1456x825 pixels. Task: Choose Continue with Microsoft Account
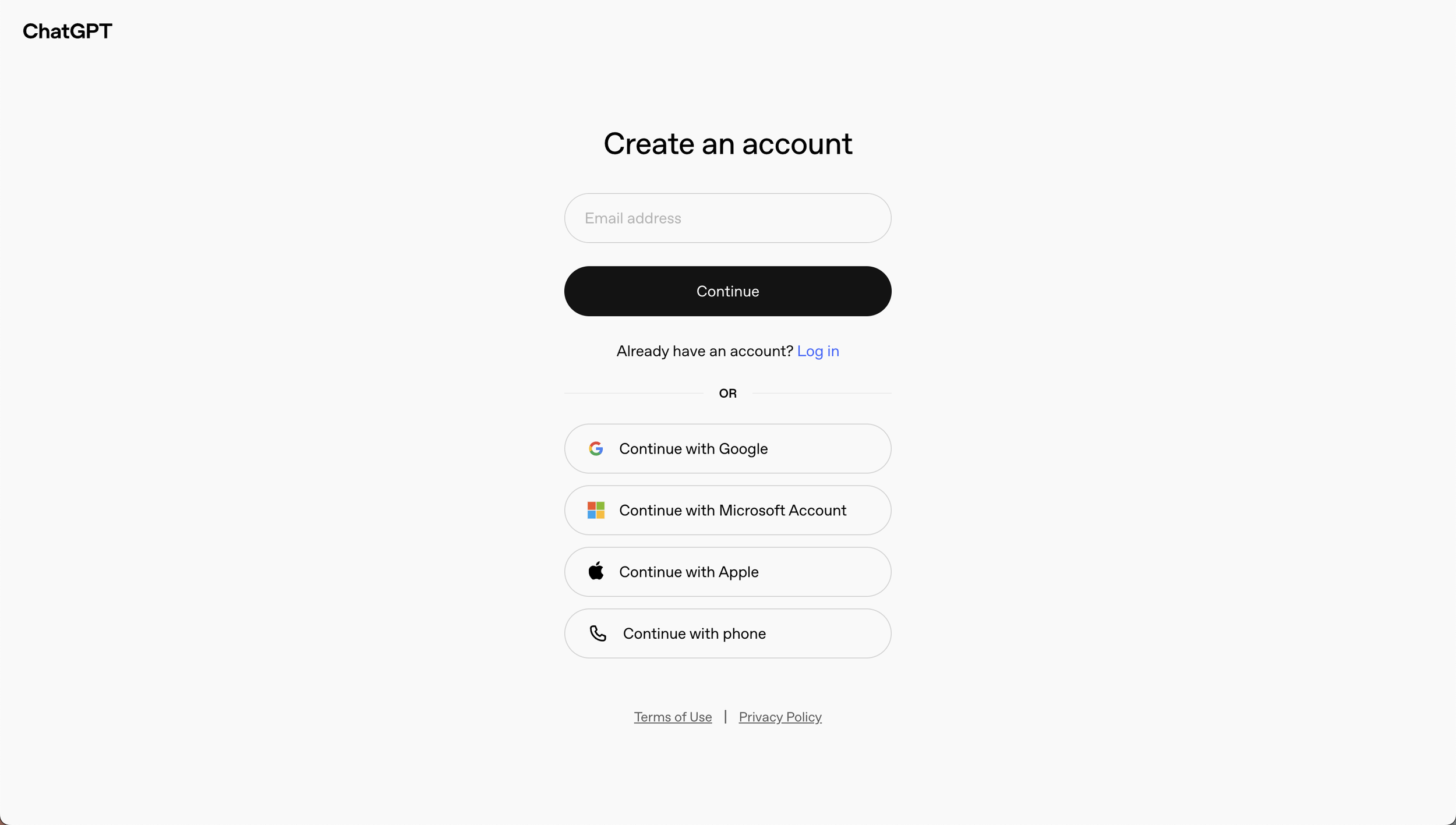pos(727,511)
